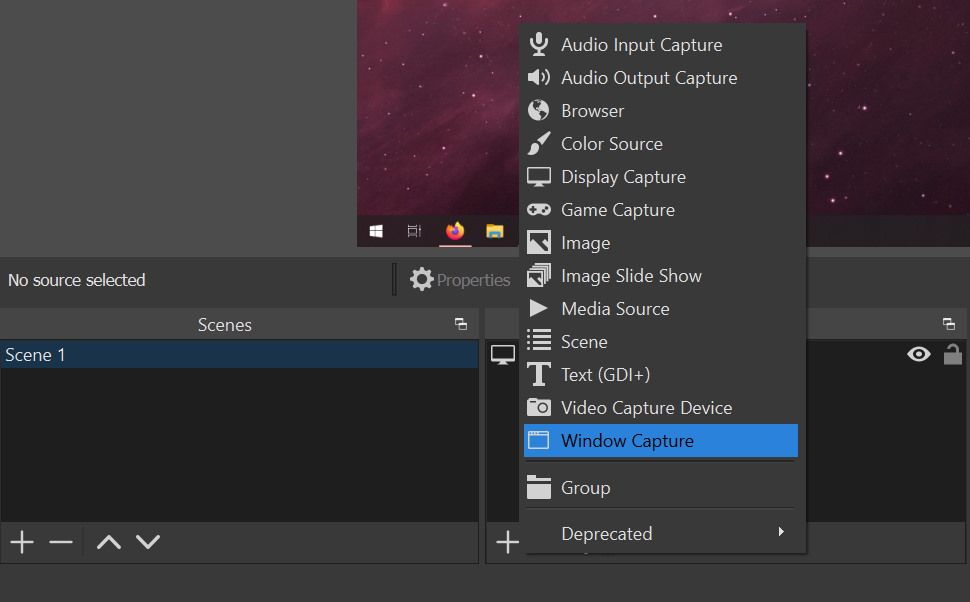Hide the source using the eye toggle
Viewport: 970px width, 602px height.
pyautogui.click(x=918, y=354)
